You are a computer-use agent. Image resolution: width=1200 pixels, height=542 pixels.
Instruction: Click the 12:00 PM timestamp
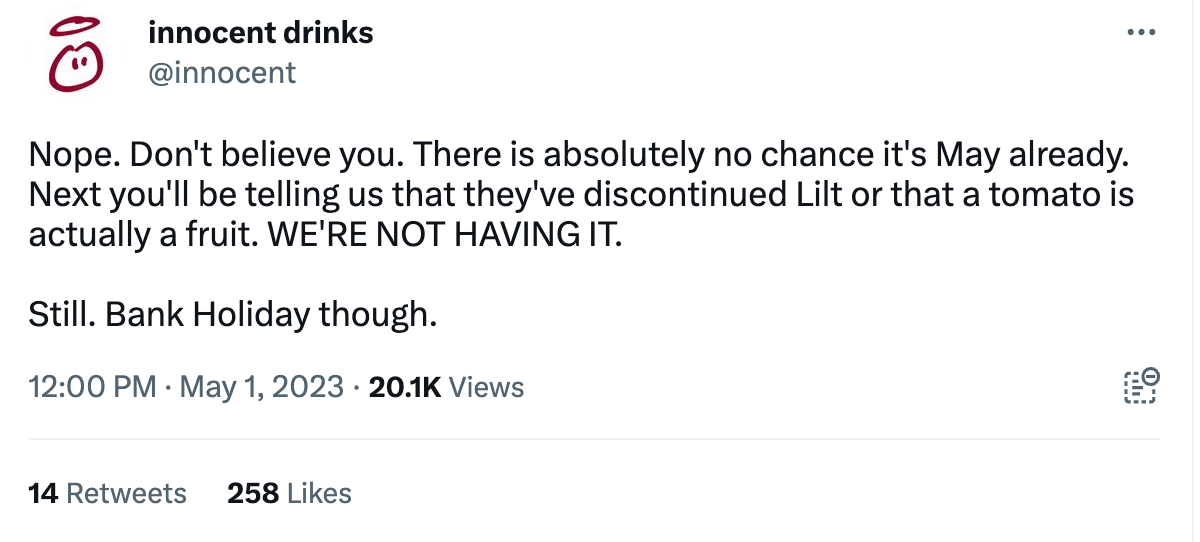(92, 387)
